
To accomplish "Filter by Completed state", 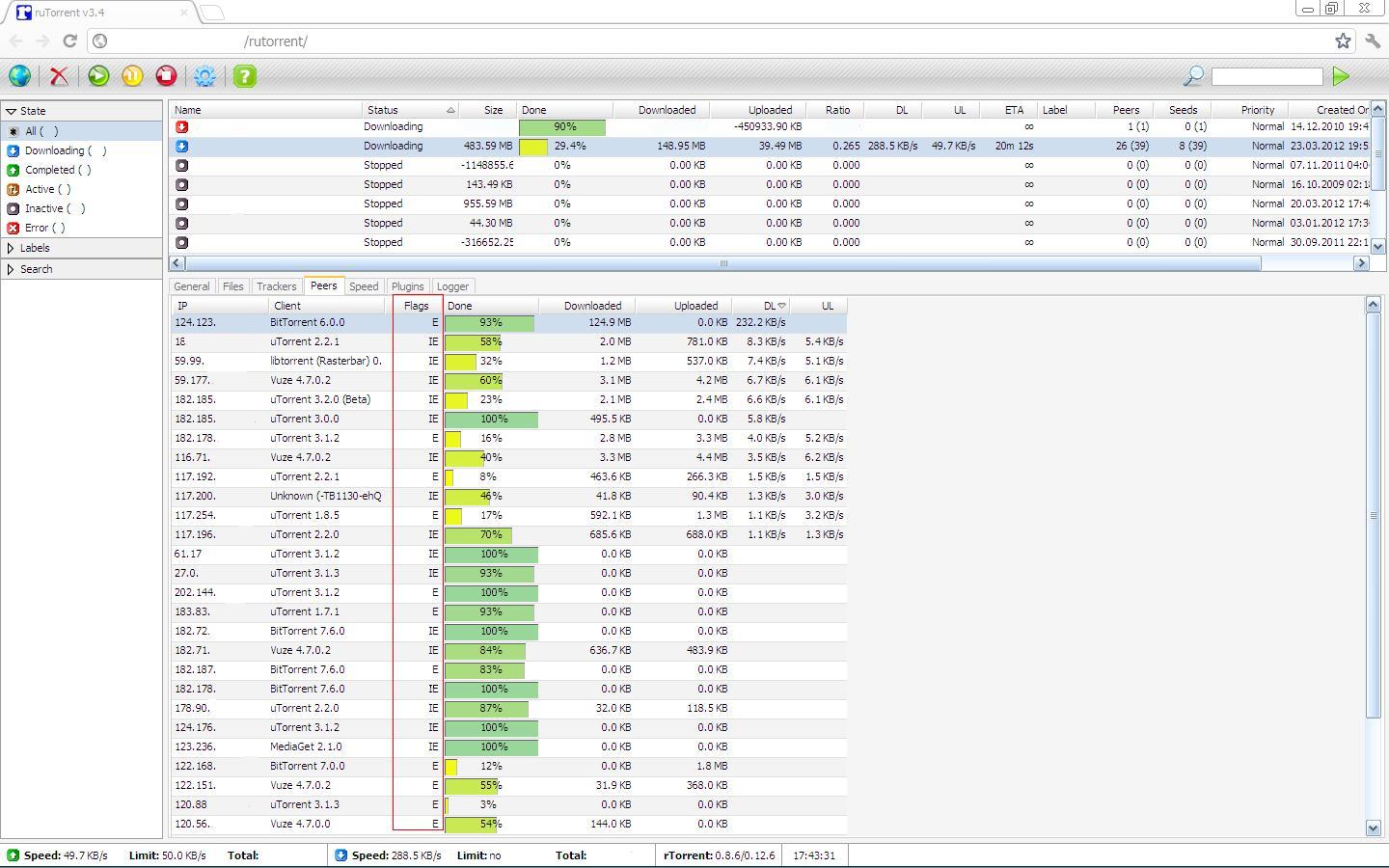I will 82,170.
